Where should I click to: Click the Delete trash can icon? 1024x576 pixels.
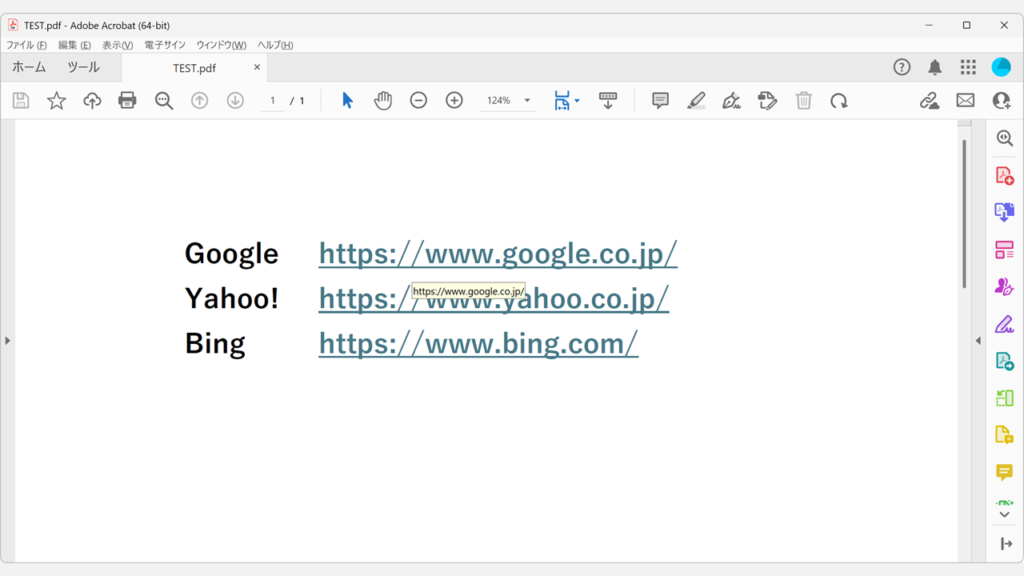coord(803,101)
